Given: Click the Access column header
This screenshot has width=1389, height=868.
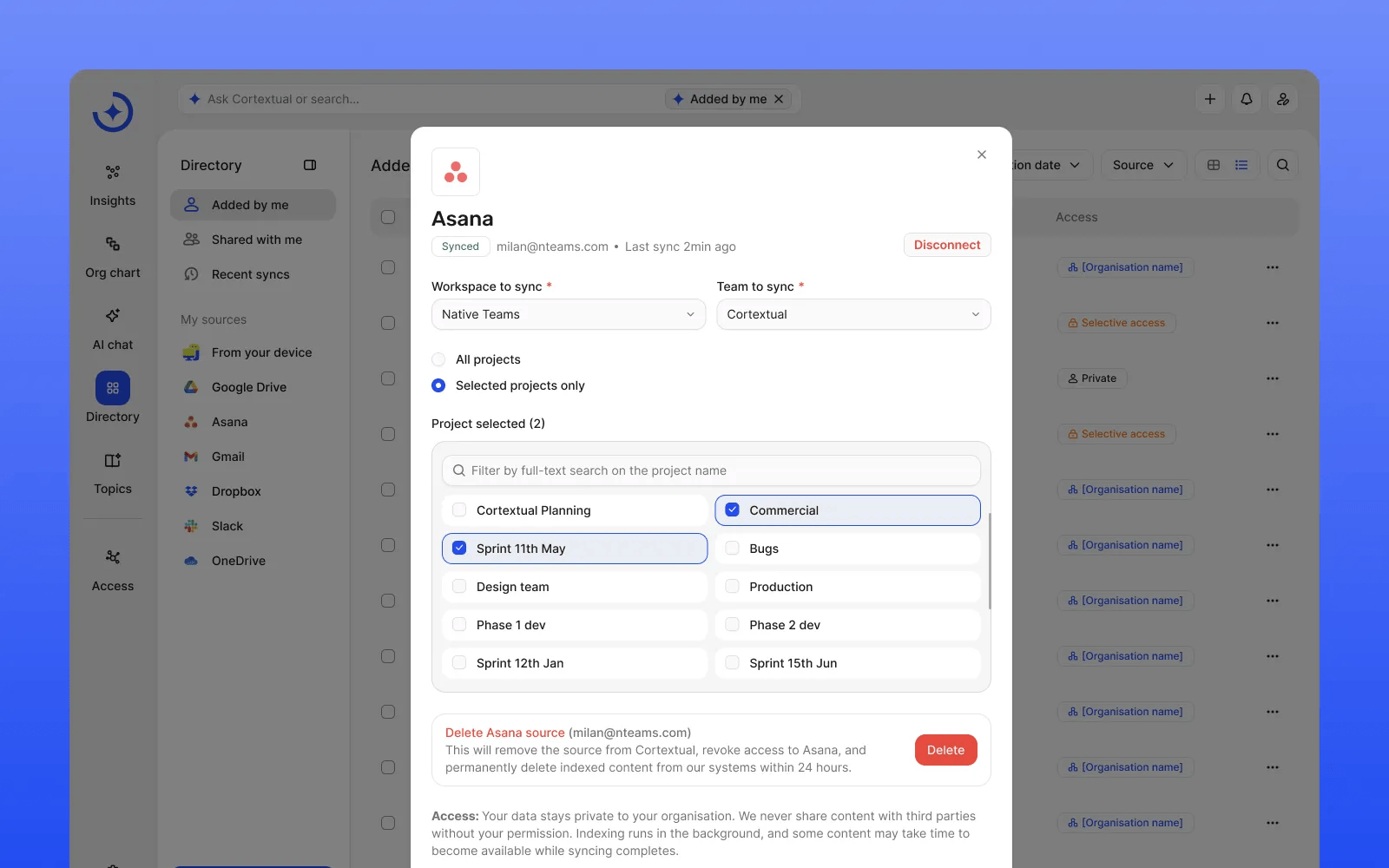Looking at the screenshot, I should point(1076,217).
